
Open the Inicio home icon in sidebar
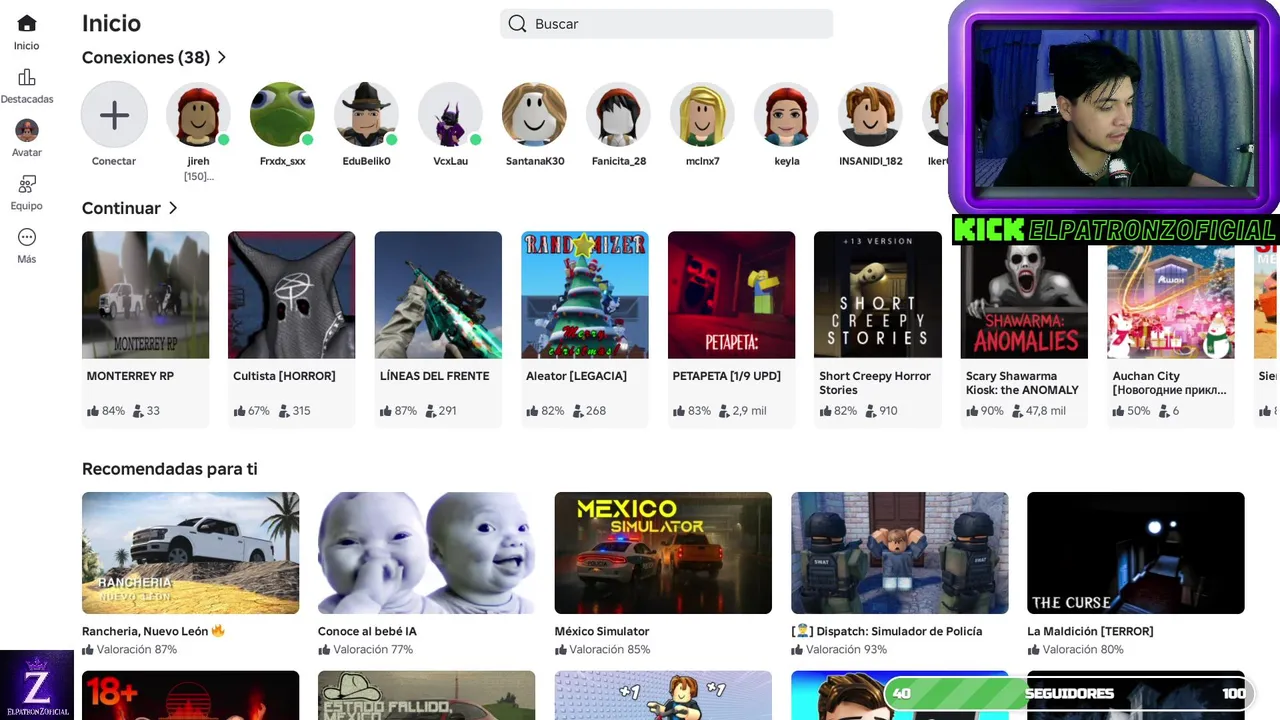[27, 23]
